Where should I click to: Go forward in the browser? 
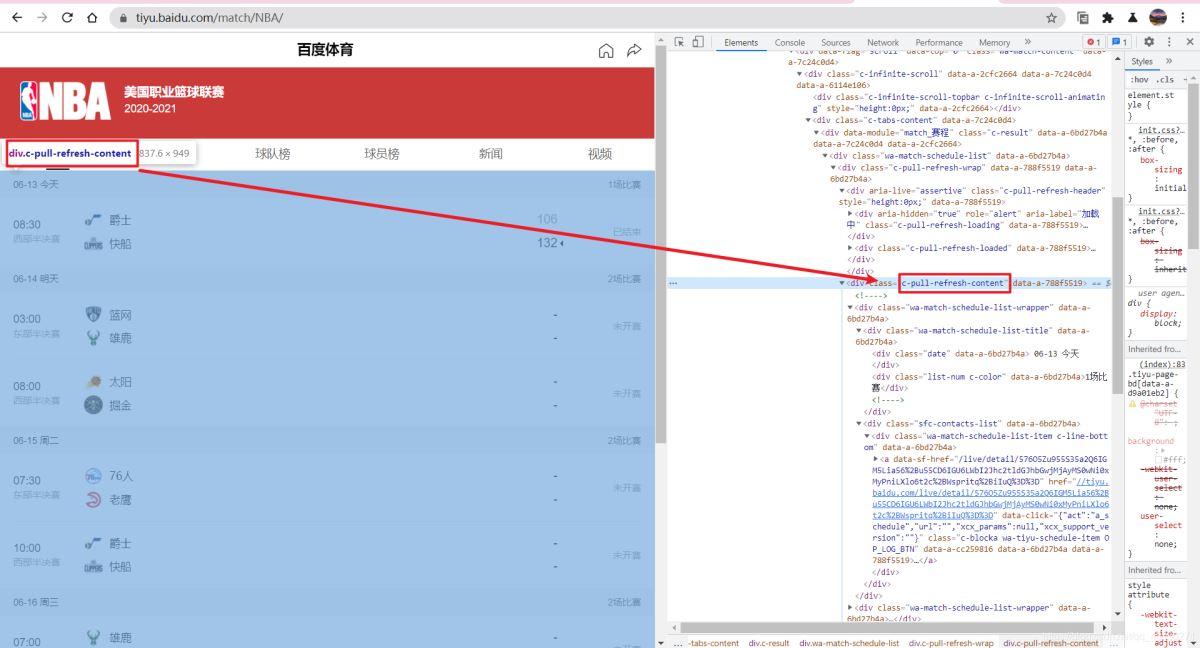pos(42,18)
